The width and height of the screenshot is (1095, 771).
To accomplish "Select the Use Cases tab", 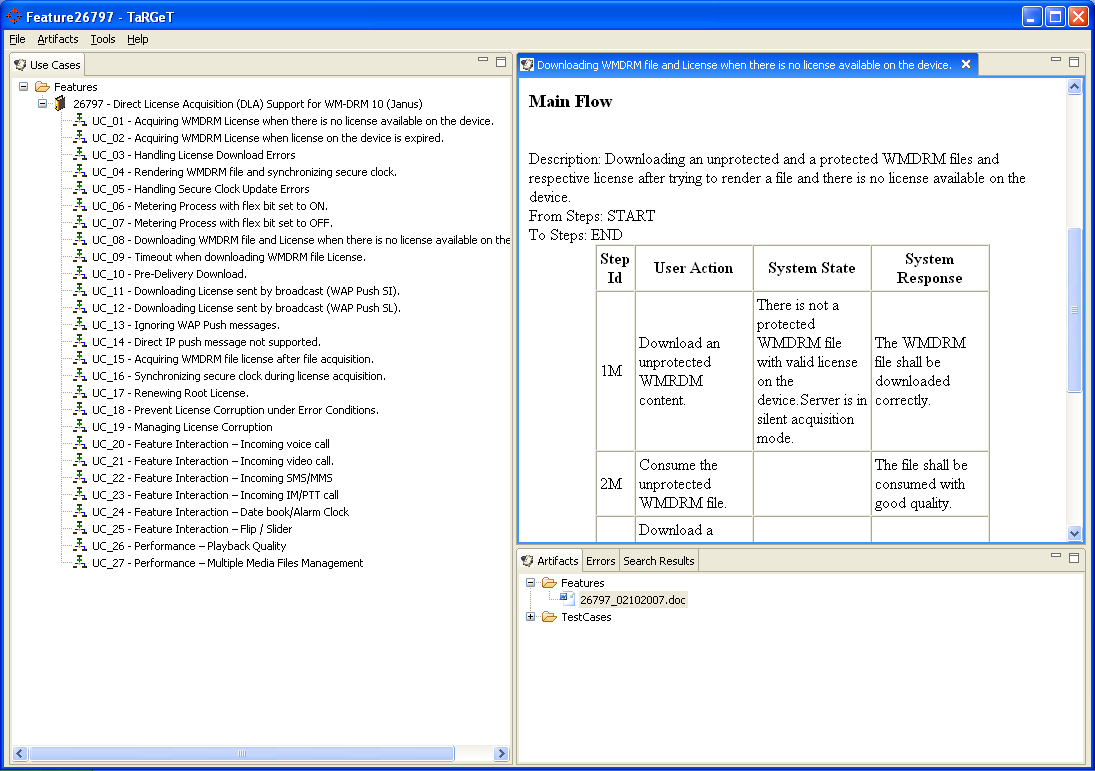I will point(47,65).
